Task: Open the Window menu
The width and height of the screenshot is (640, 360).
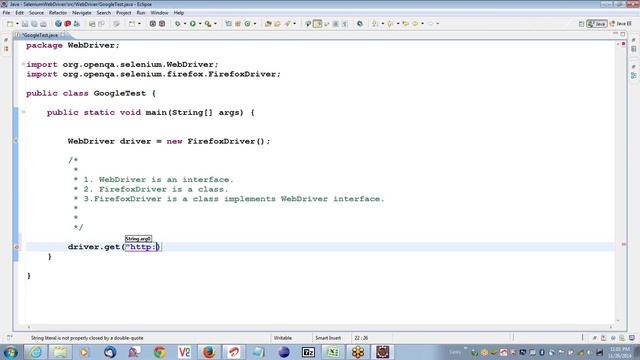Action: point(159,13)
